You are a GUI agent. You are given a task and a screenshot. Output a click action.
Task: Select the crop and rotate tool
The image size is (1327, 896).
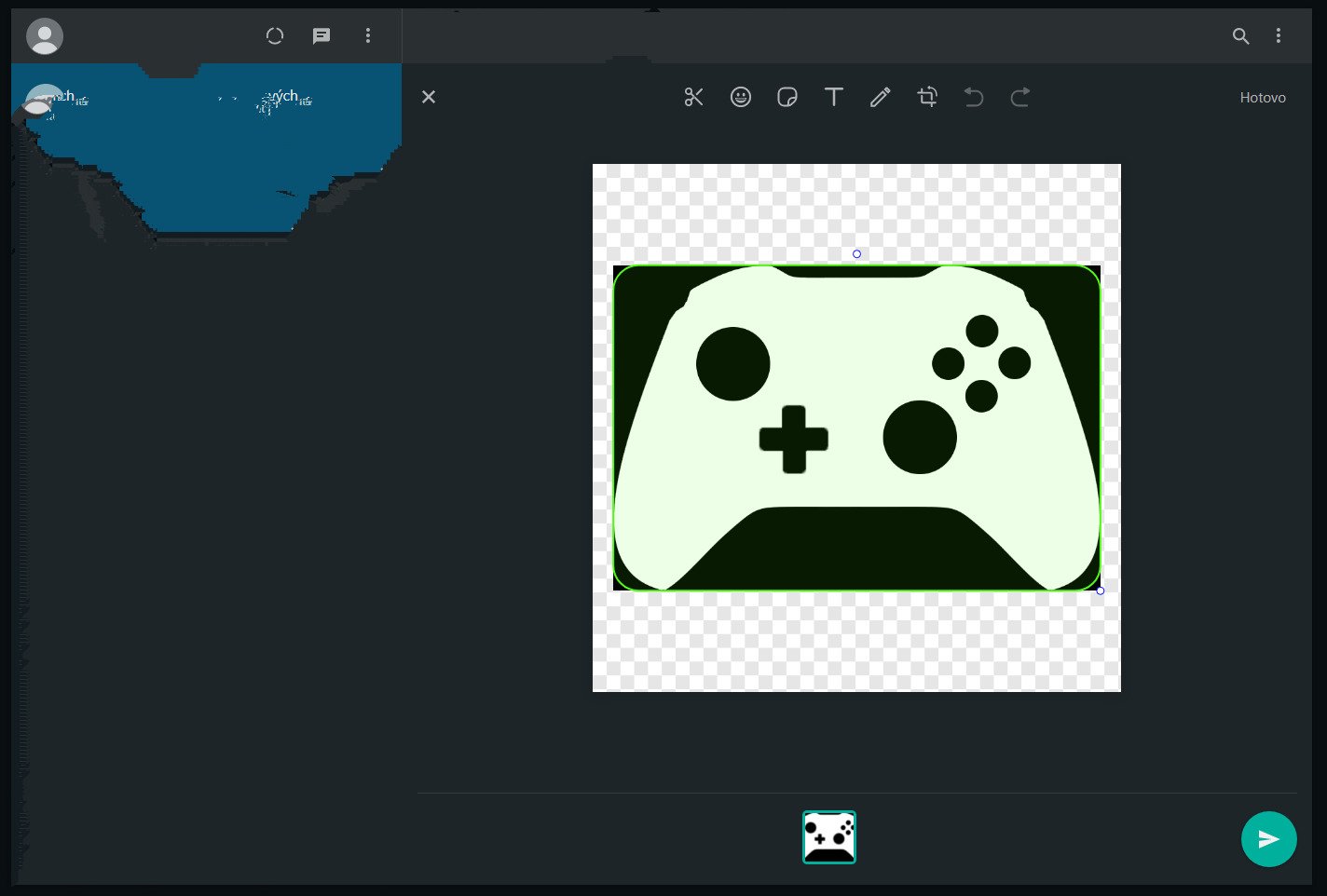[x=927, y=97]
